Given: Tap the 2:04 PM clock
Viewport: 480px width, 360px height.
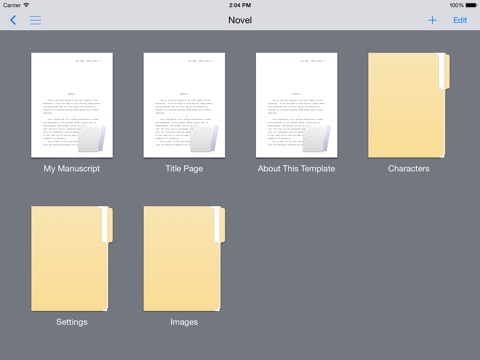Looking at the screenshot, I should coord(240,5).
